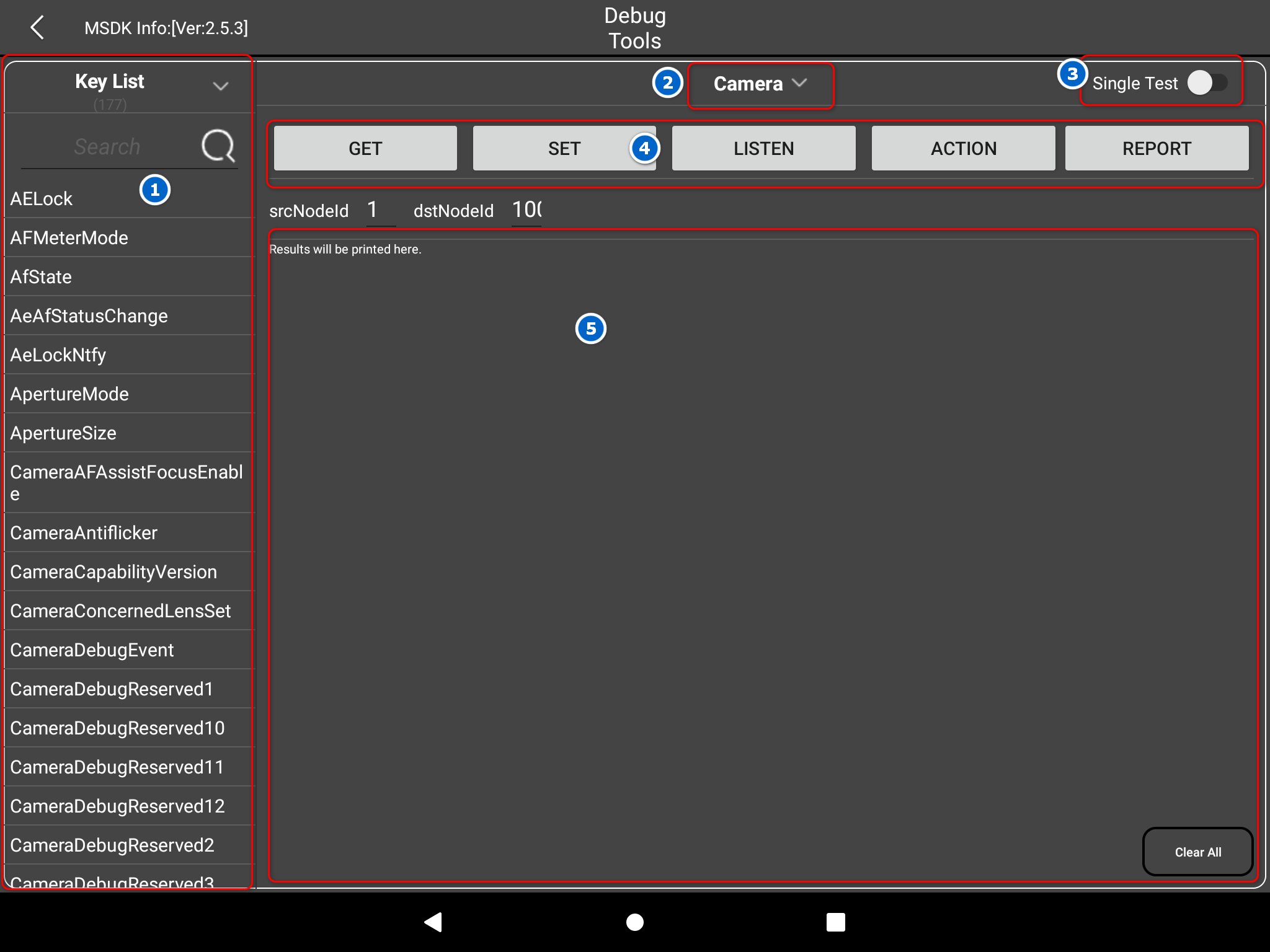This screenshot has width=1270, height=952.
Task: Focus the Search key input field
Action: click(x=107, y=147)
